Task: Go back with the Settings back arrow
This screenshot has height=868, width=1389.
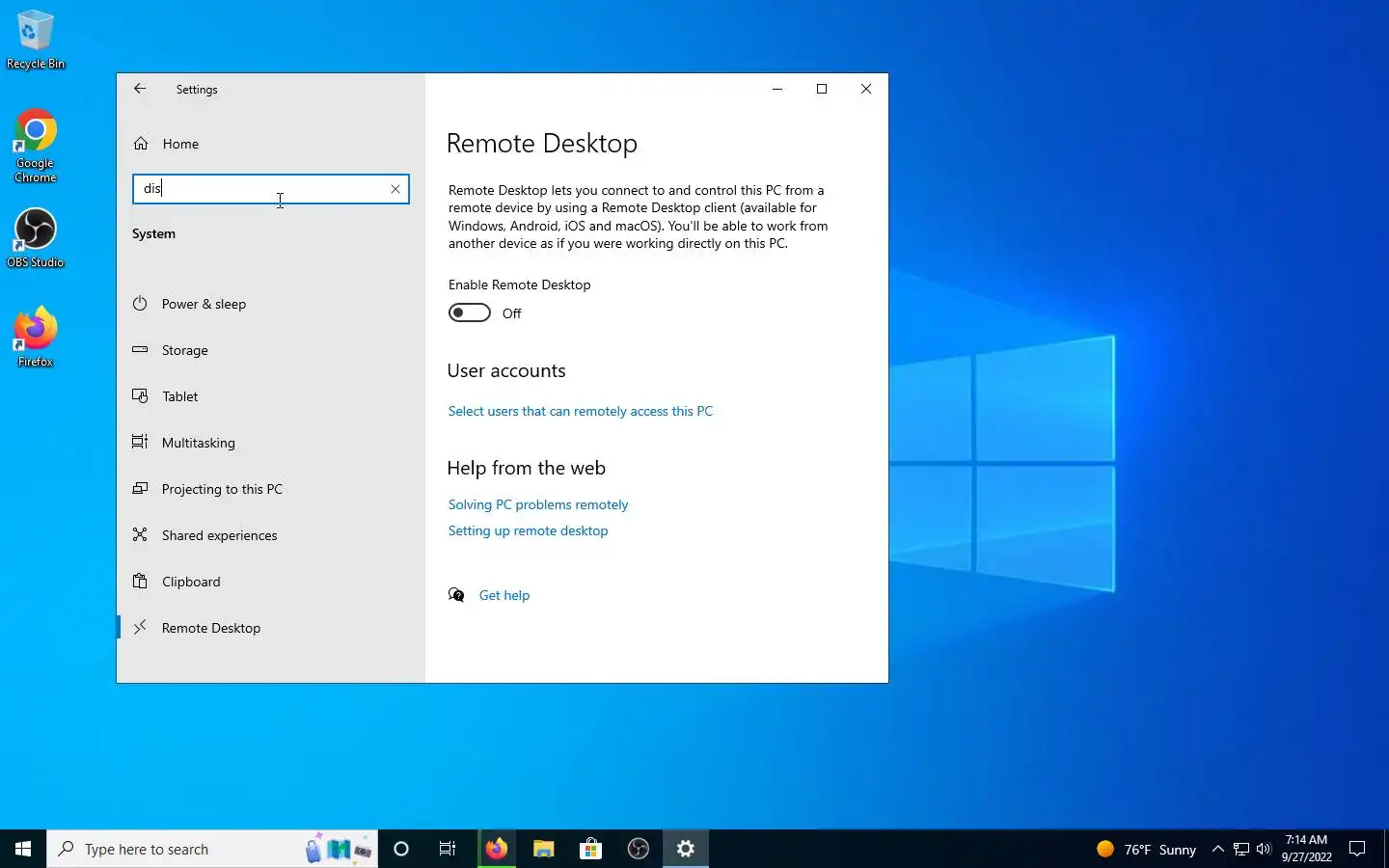Action: pos(140,89)
